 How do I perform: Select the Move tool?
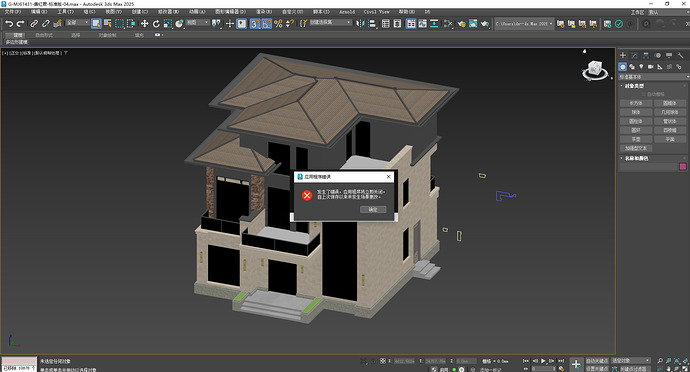144,24
